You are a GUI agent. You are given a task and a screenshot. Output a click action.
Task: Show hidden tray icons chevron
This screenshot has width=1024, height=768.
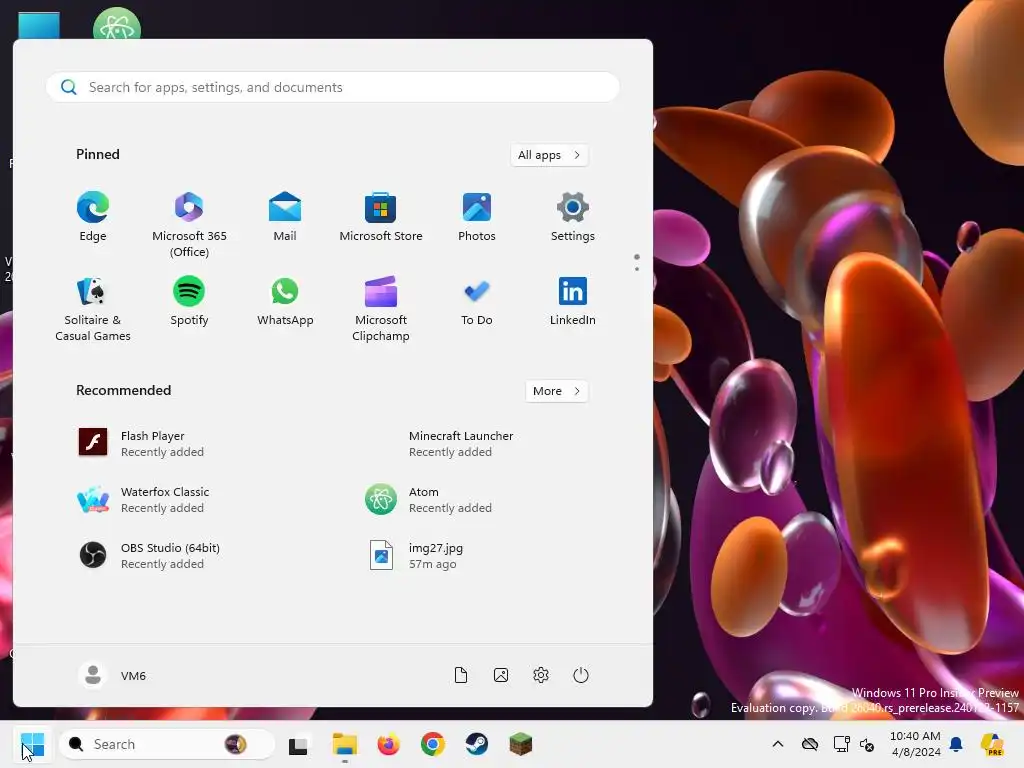778,744
